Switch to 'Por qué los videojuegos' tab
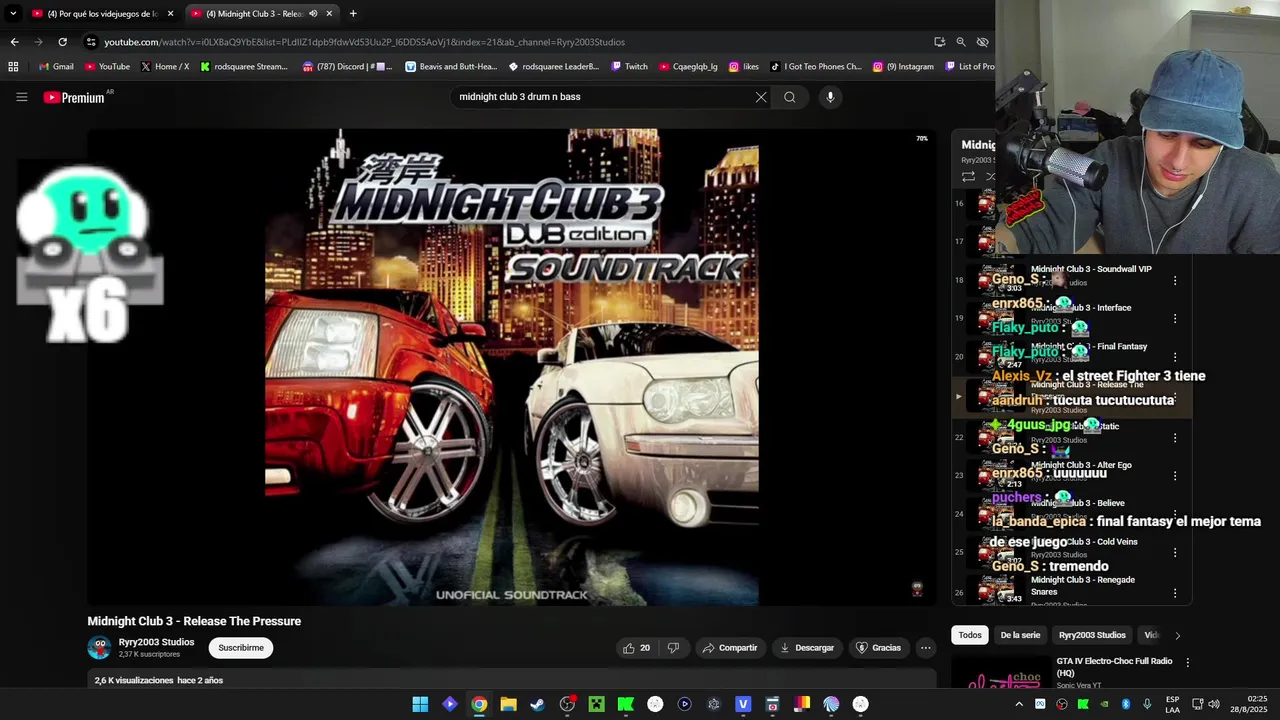Image resolution: width=1280 pixels, height=720 pixels. pyautogui.click(x=96, y=14)
